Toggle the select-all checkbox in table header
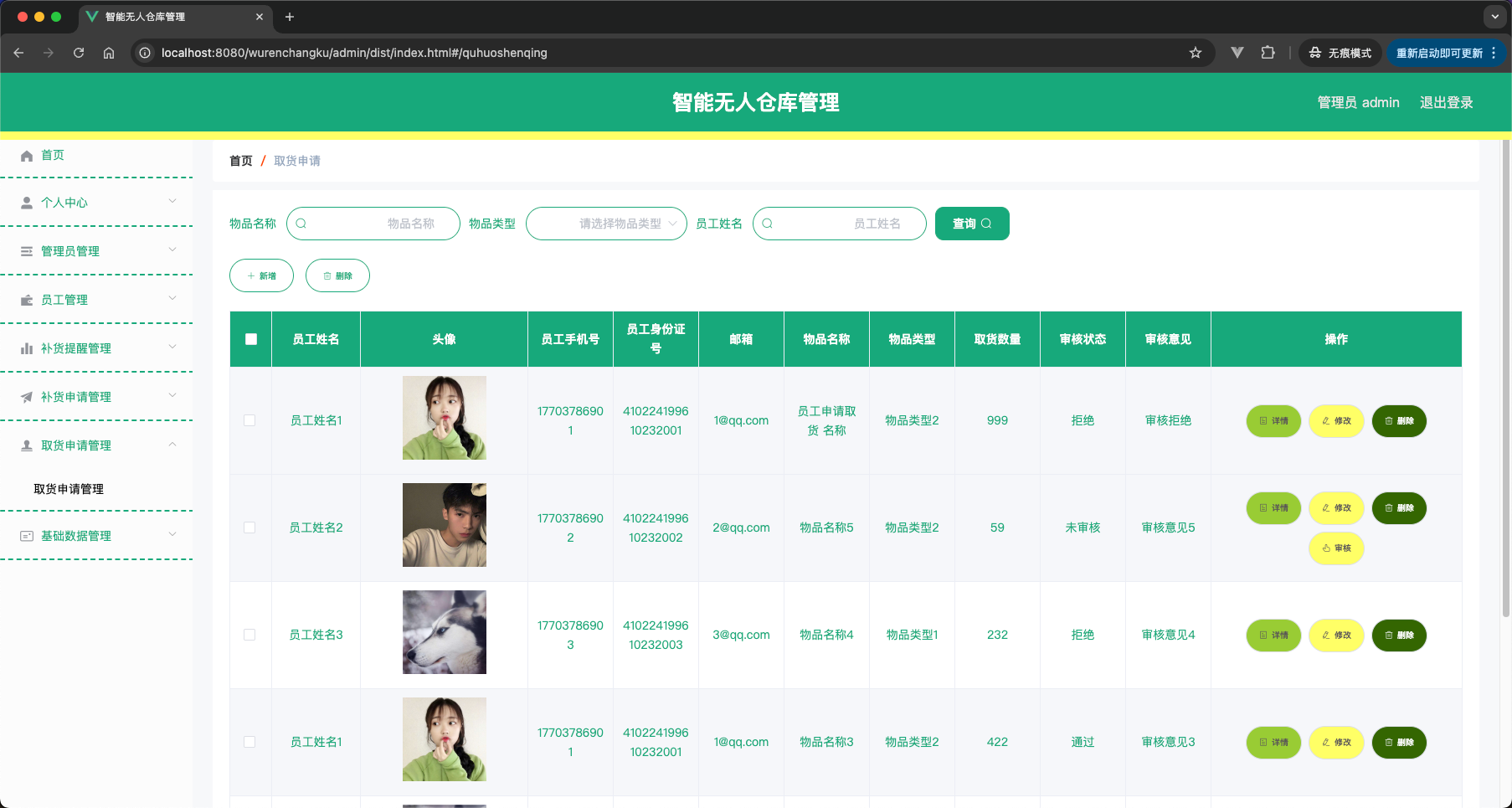This screenshot has height=808, width=1512. [251, 339]
